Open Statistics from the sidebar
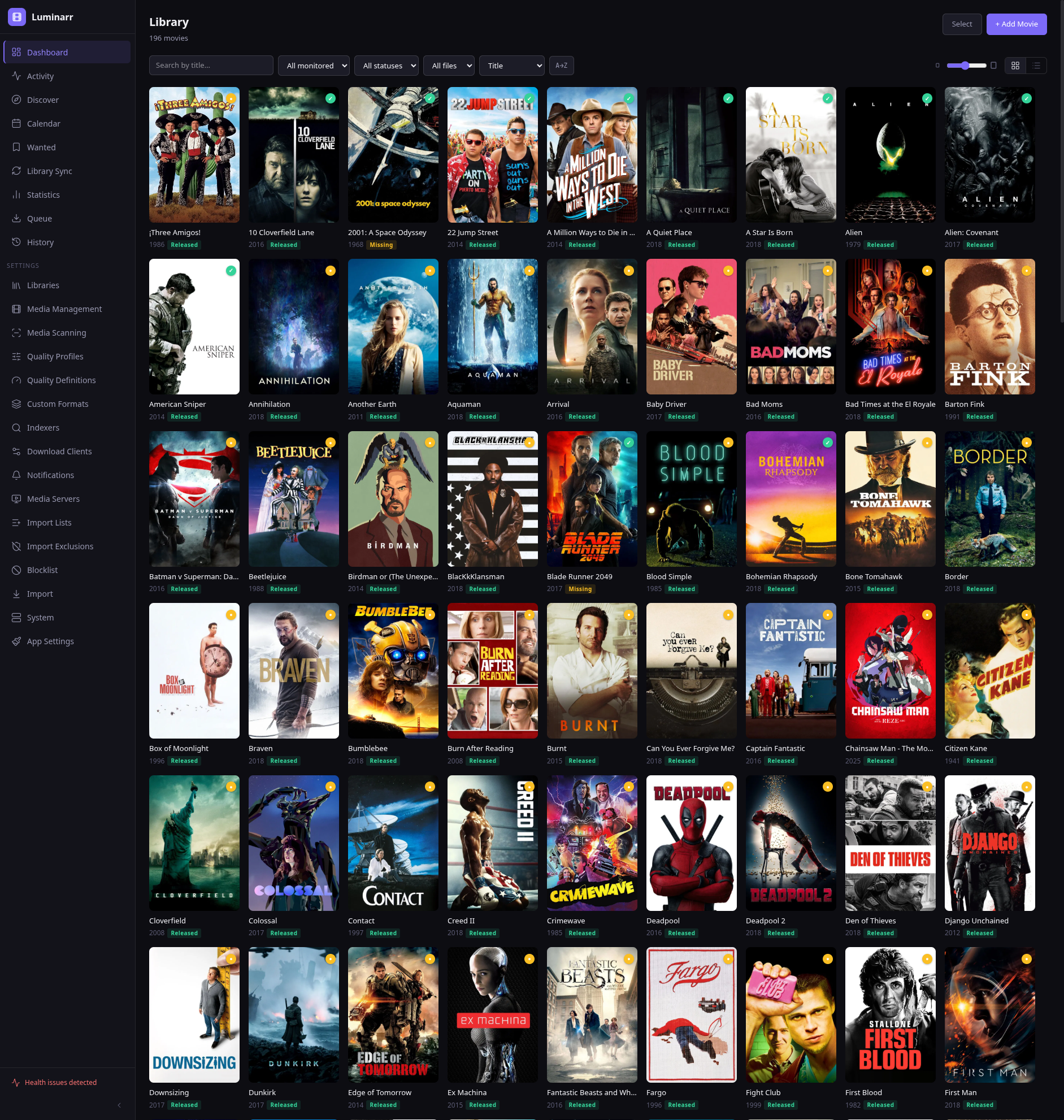Viewport: 1064px width, 1120px height. 42,194
